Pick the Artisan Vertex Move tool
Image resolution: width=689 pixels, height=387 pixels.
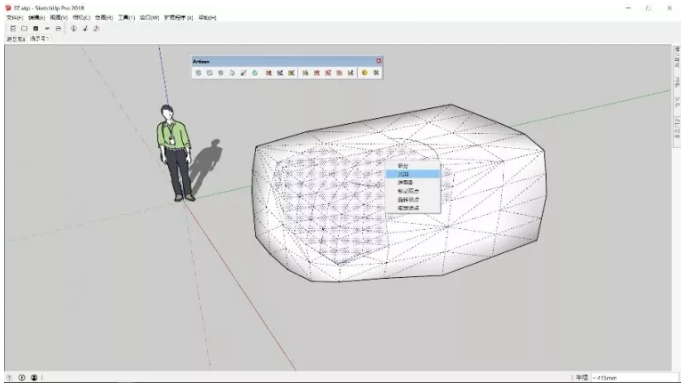[x=317, y=73]
